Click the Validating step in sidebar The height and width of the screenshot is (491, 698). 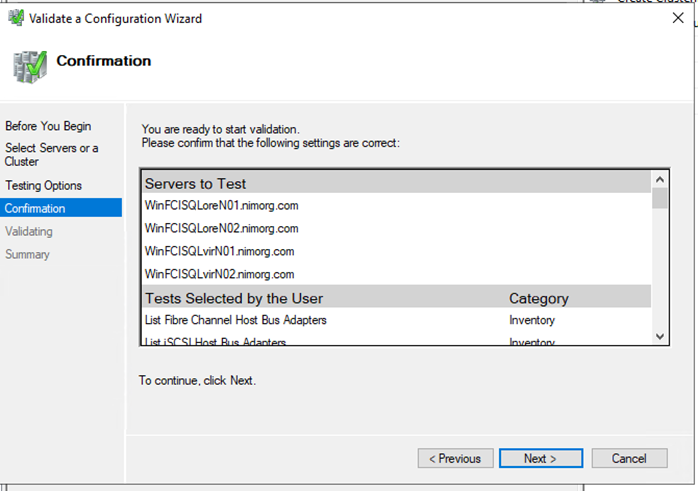[x=29, y=232]
